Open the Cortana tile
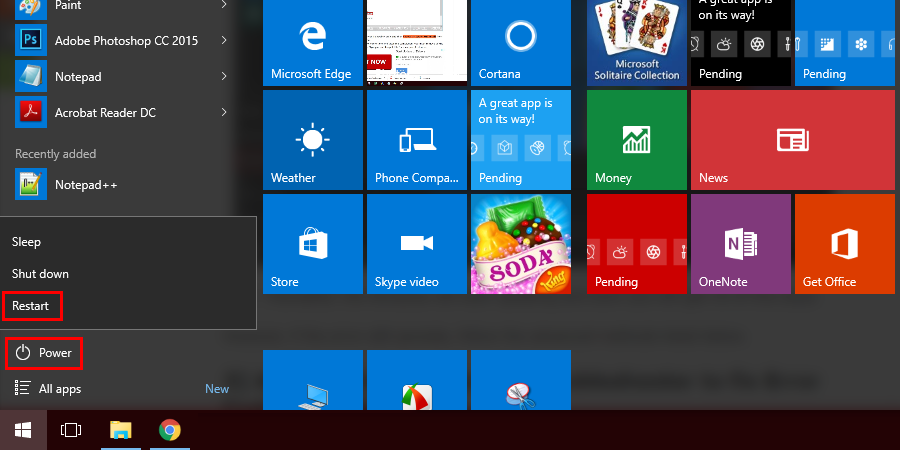 click(x=521, y=43)
